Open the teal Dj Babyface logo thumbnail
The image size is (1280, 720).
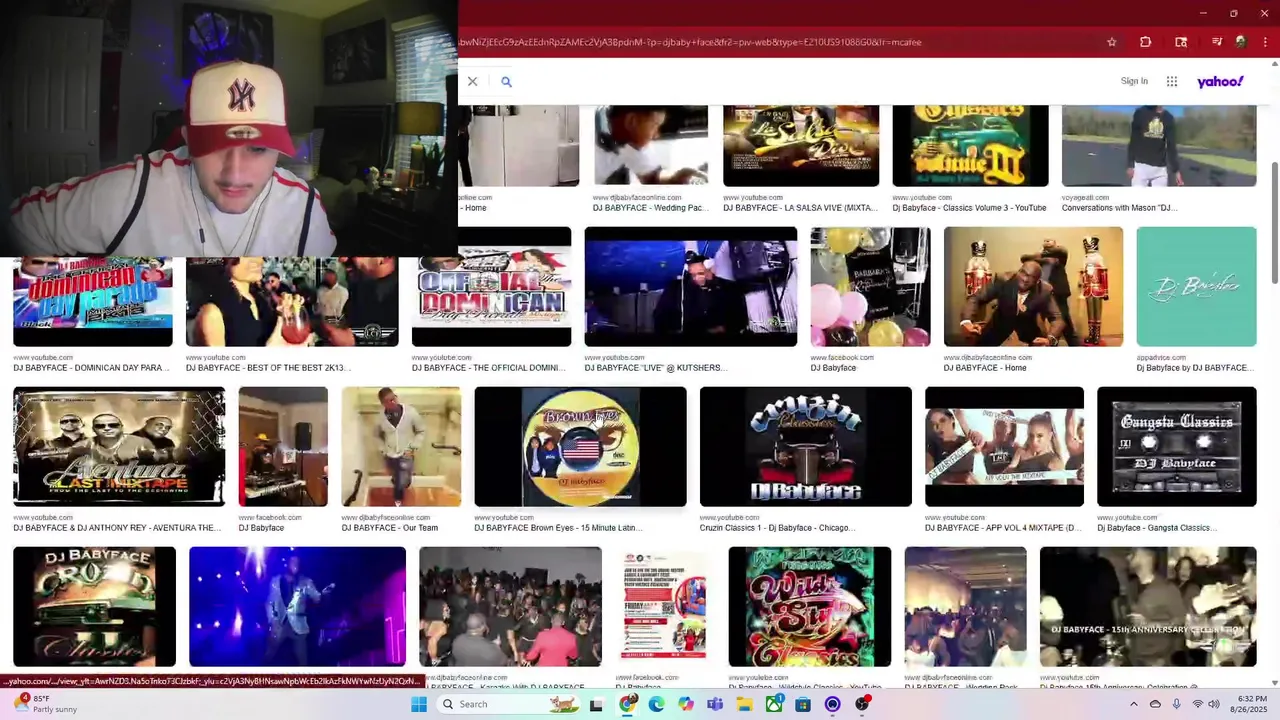(1196, 286)
